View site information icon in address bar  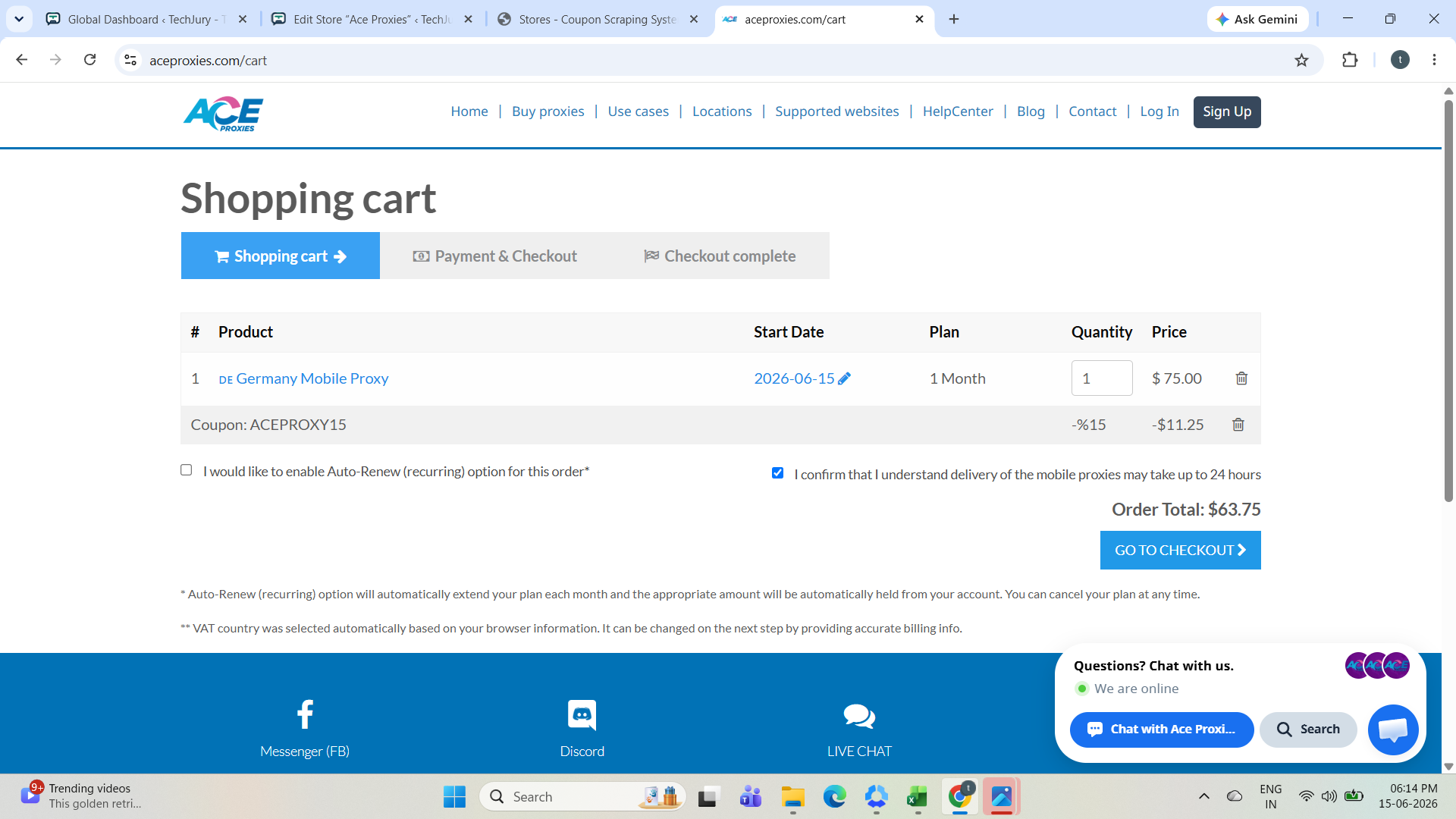[130, 60]
